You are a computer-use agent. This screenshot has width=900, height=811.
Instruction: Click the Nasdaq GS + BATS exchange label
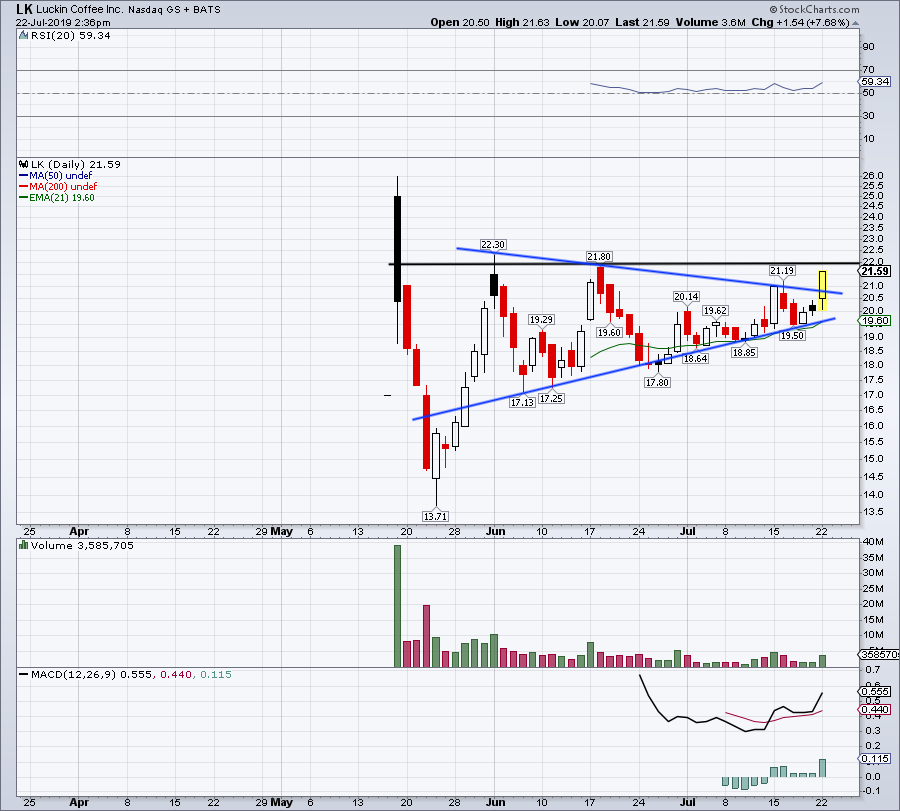174,10
